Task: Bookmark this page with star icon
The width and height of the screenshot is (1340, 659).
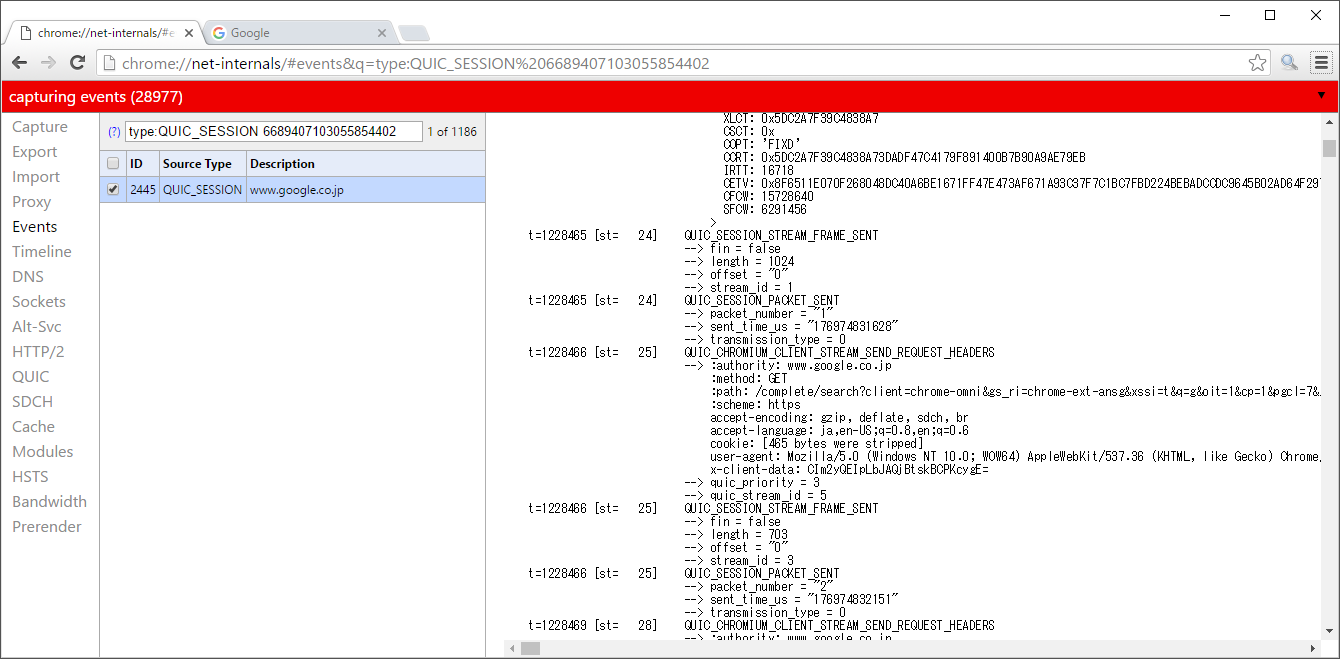Action: (x=1257, y=63)
